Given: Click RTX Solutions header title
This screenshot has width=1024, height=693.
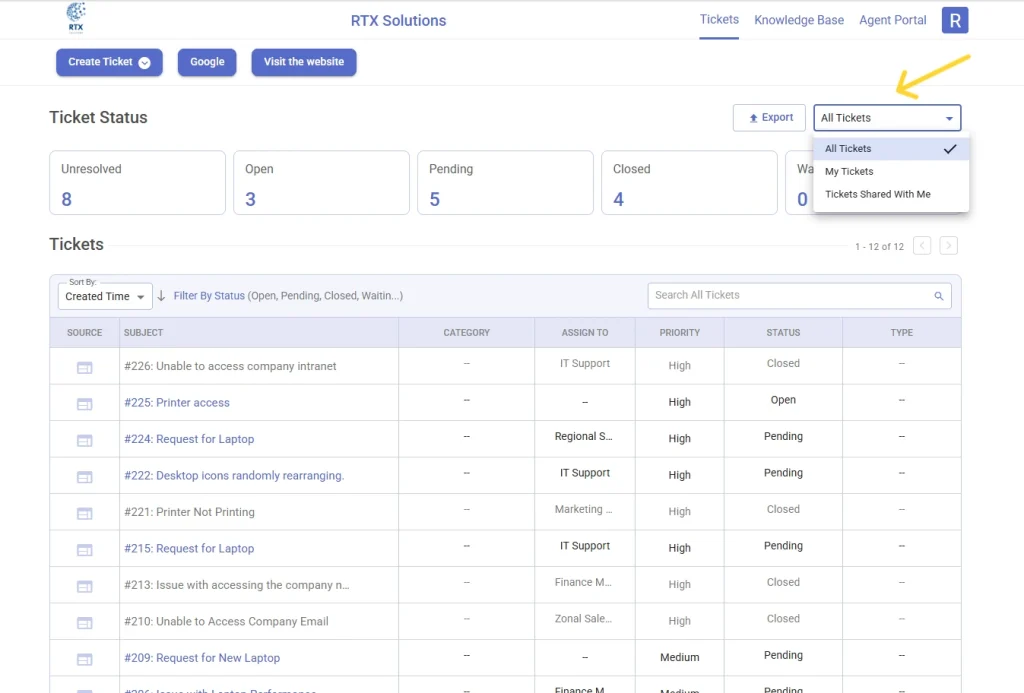Looking at the screenshot, I should 398,21.
